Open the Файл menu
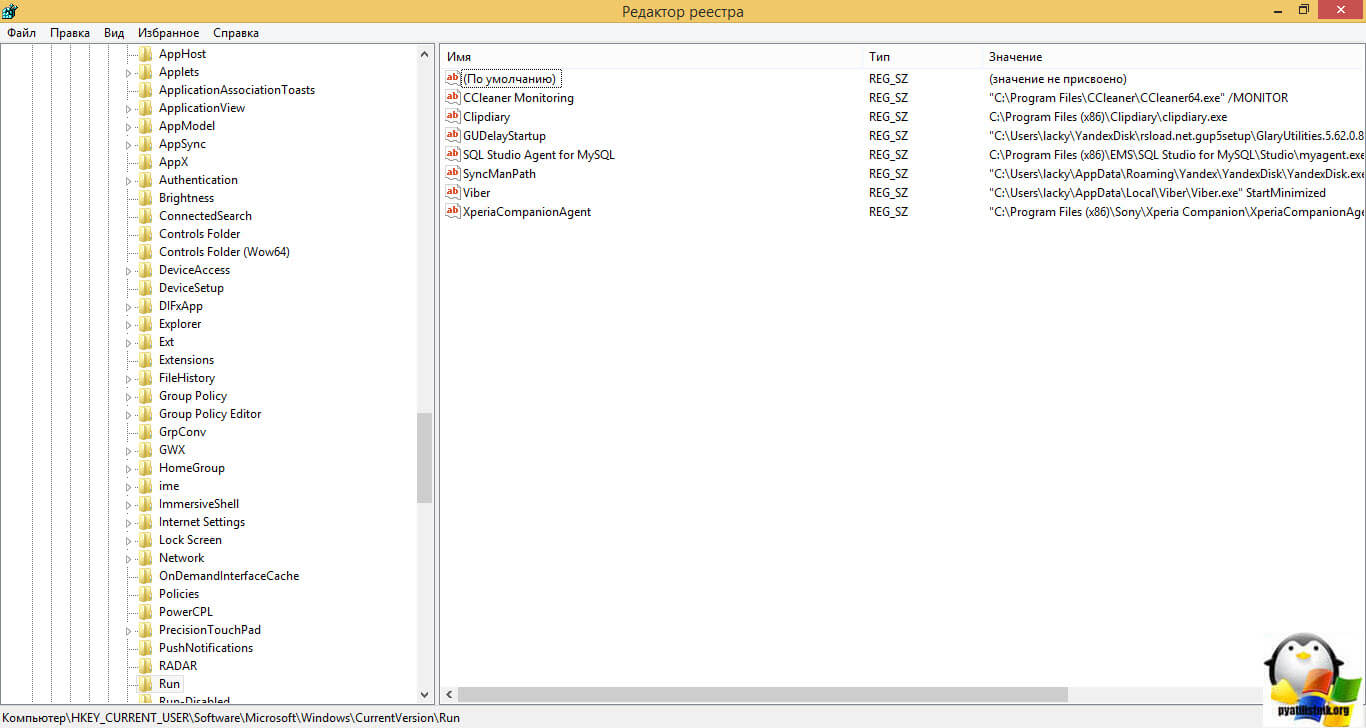 (x=21, y=33)
